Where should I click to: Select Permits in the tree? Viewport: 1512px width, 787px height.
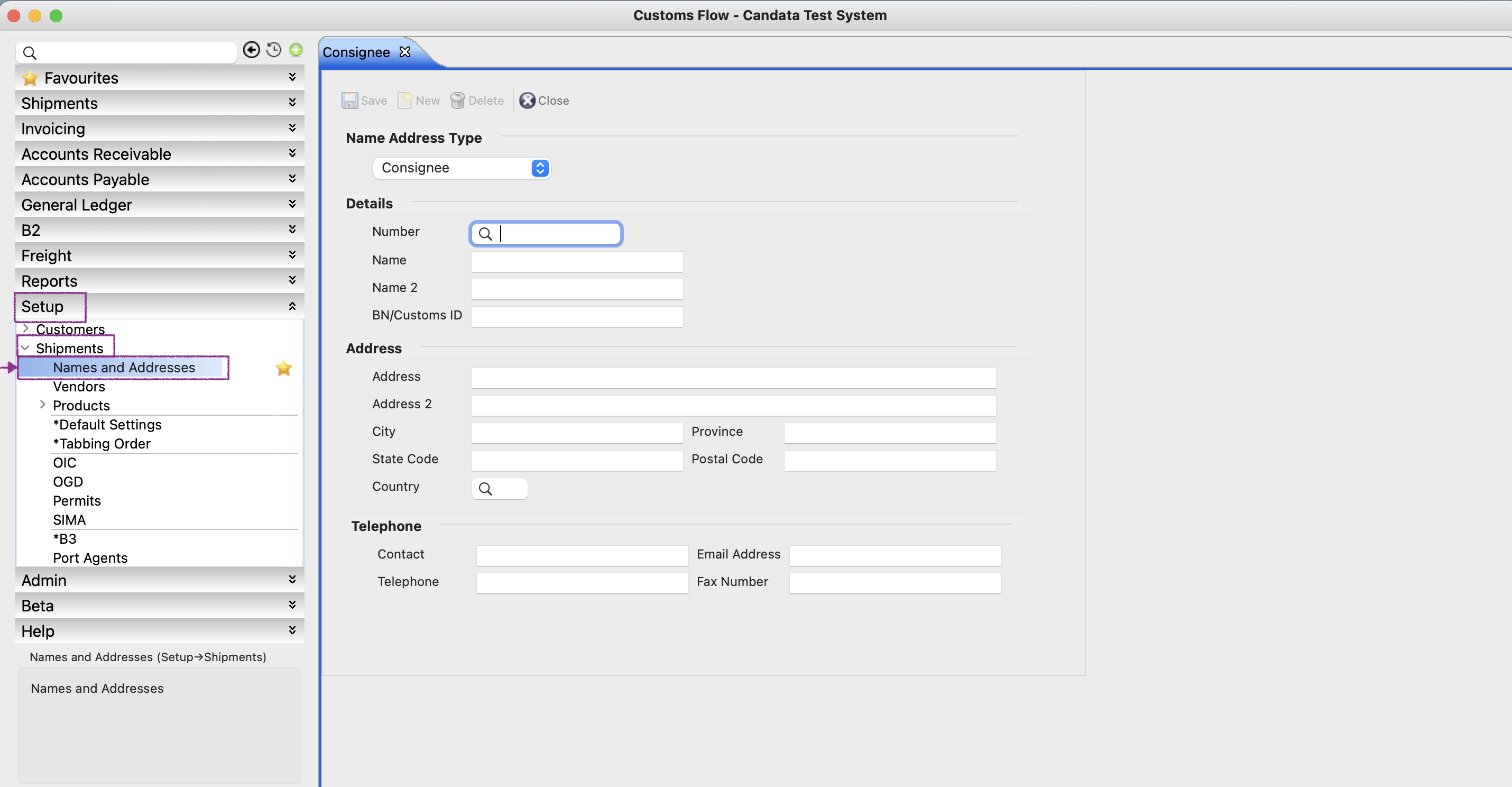77,501
